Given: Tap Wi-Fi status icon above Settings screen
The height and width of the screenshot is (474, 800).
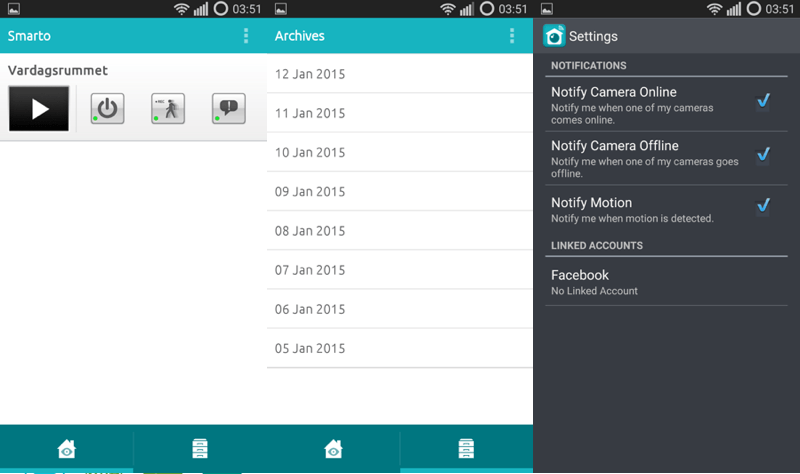Looking at the screenshot, I should tap(715, 9).
